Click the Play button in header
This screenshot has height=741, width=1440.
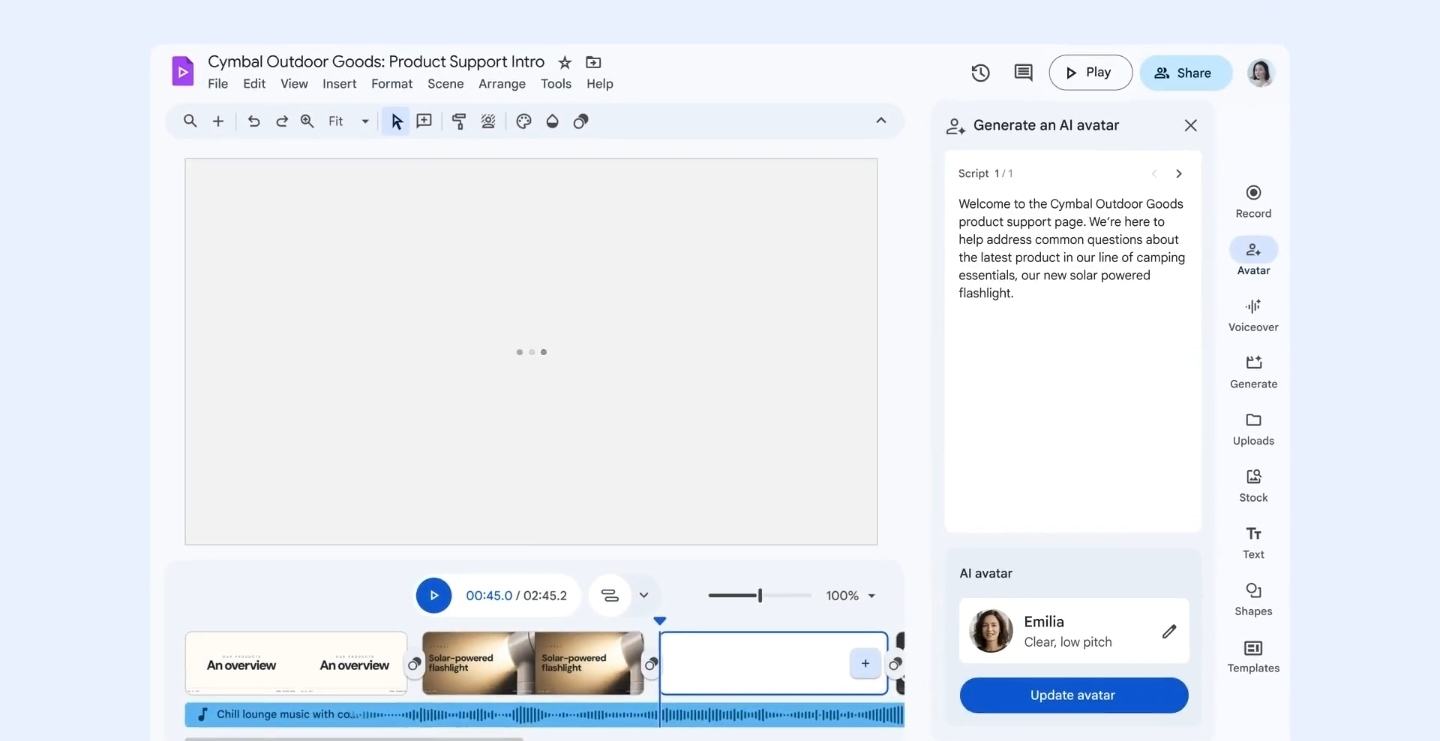[x=1090, y=72]
